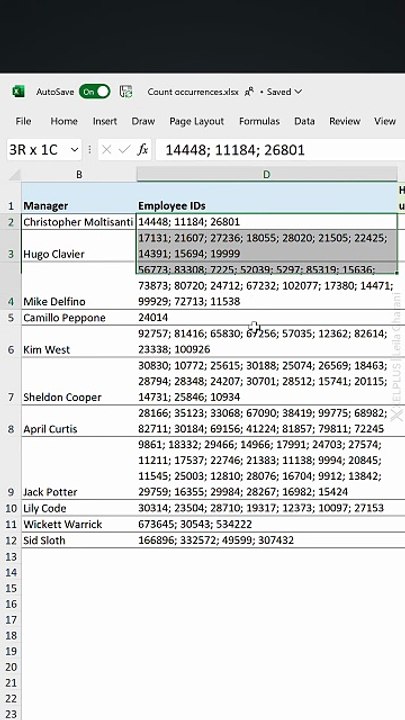Click the save workbook icon beside AutoSave
This screenshot has height=720, width=405.
[126, 91]
